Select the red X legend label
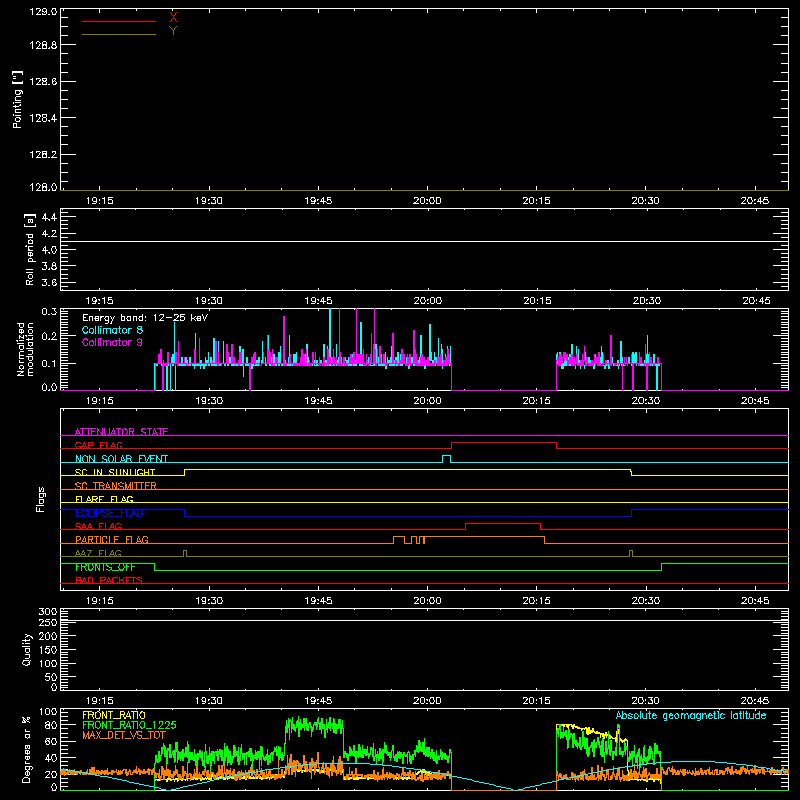The height and width of the screenshot is (800, 800). pos(173,17)
